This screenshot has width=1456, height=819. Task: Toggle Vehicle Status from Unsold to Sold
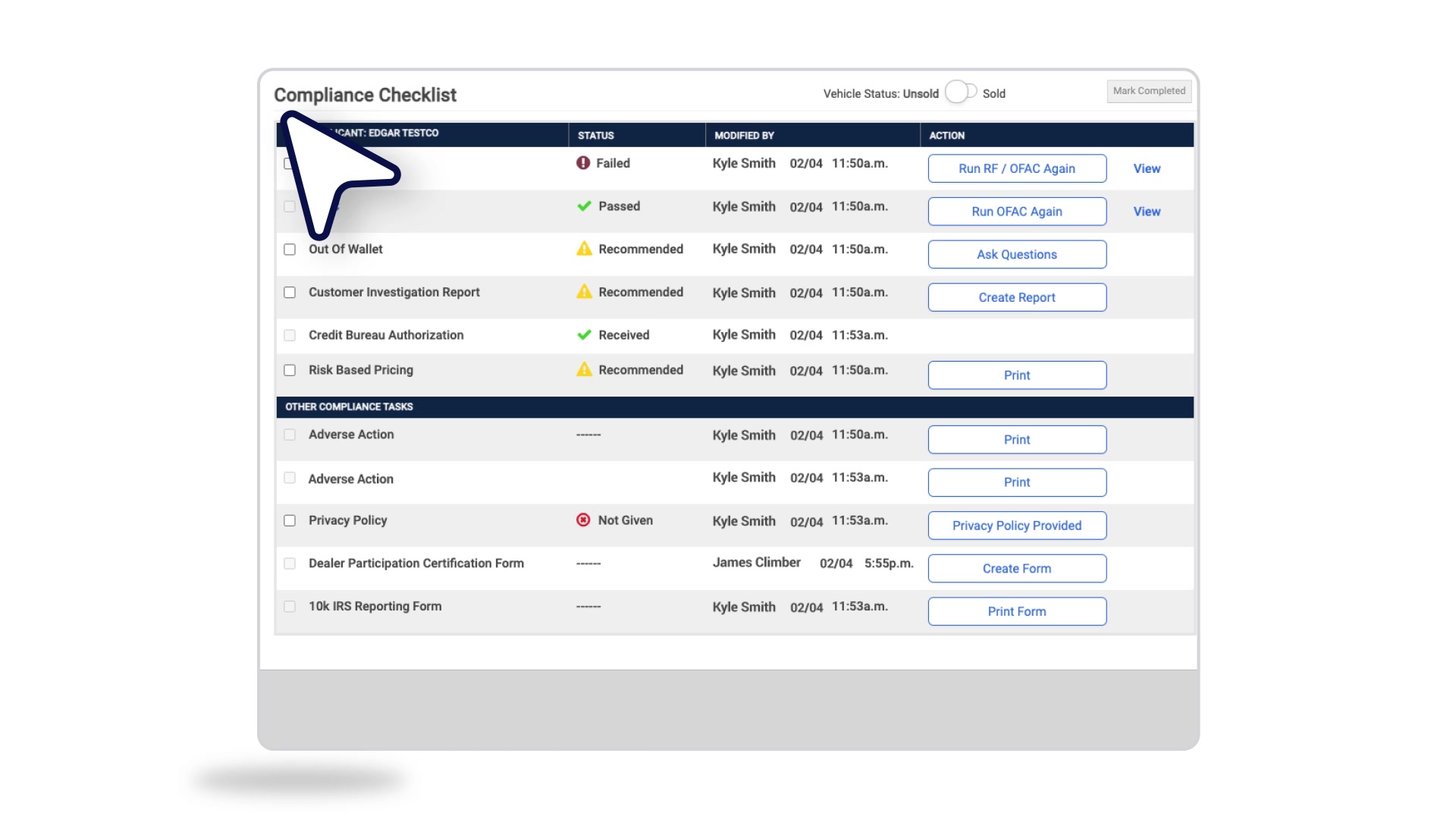pos(960,91)
